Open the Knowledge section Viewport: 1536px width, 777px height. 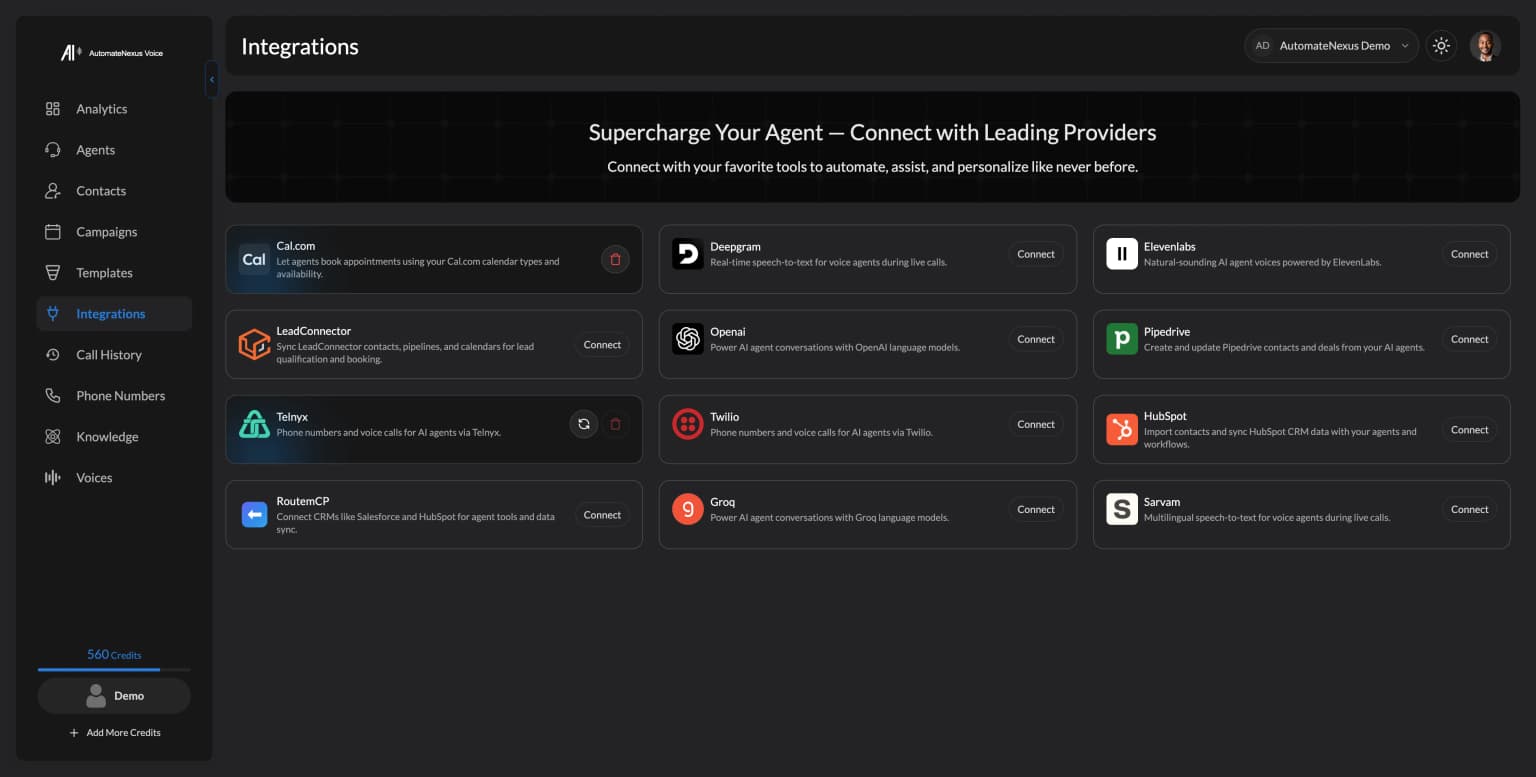click(114, 437)
